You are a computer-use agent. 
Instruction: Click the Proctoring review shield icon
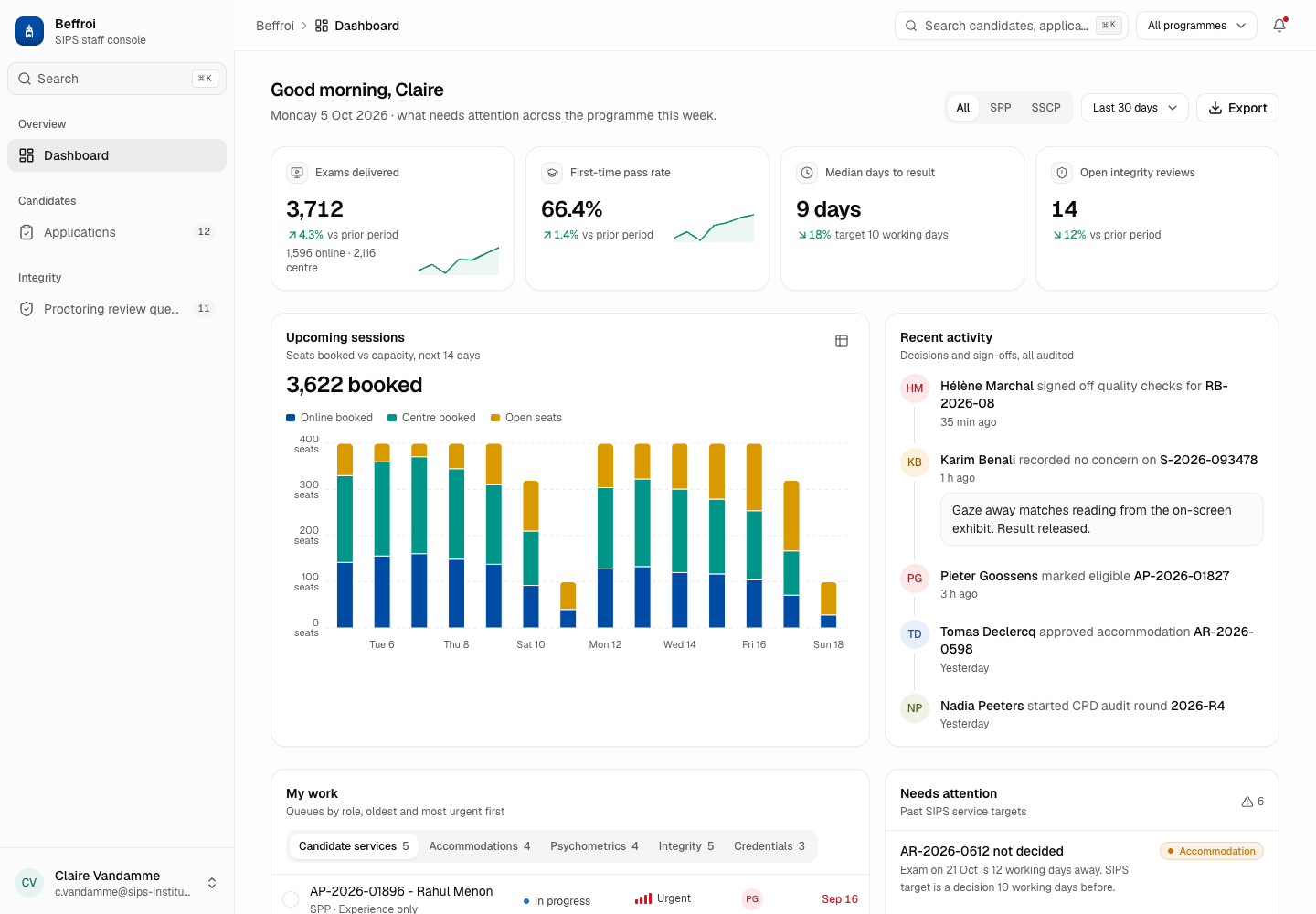(x=27, y=309)
